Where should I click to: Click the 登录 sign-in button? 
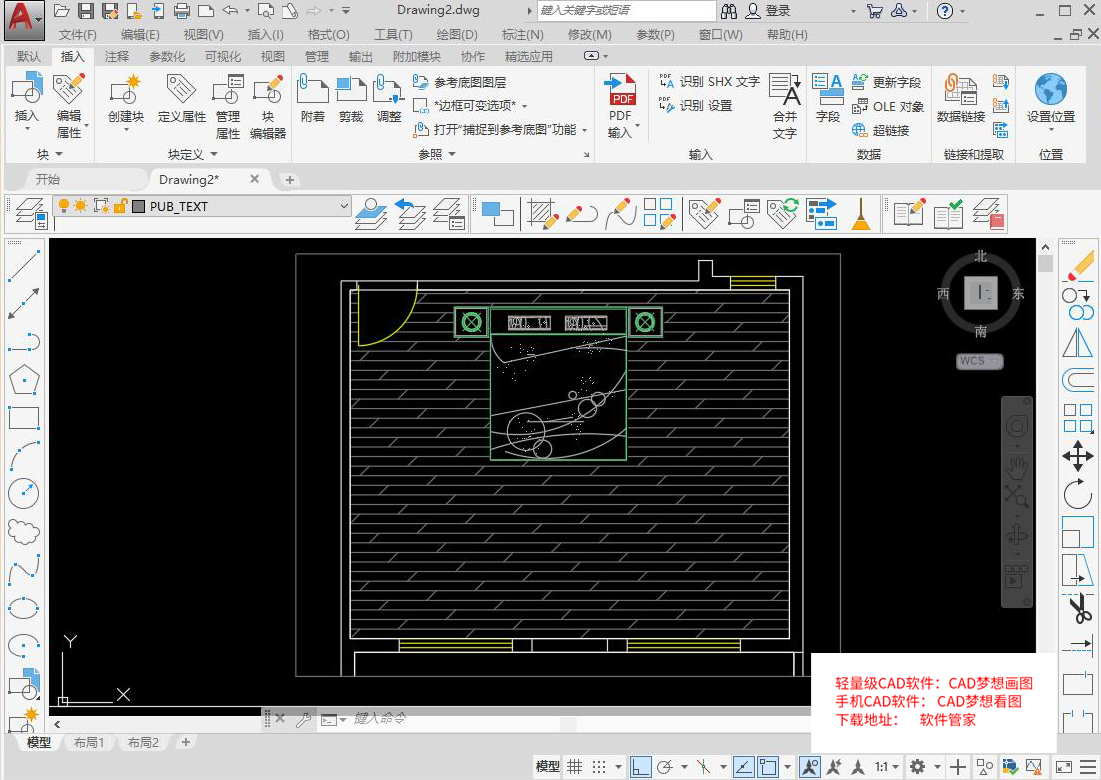pos(767,11)
